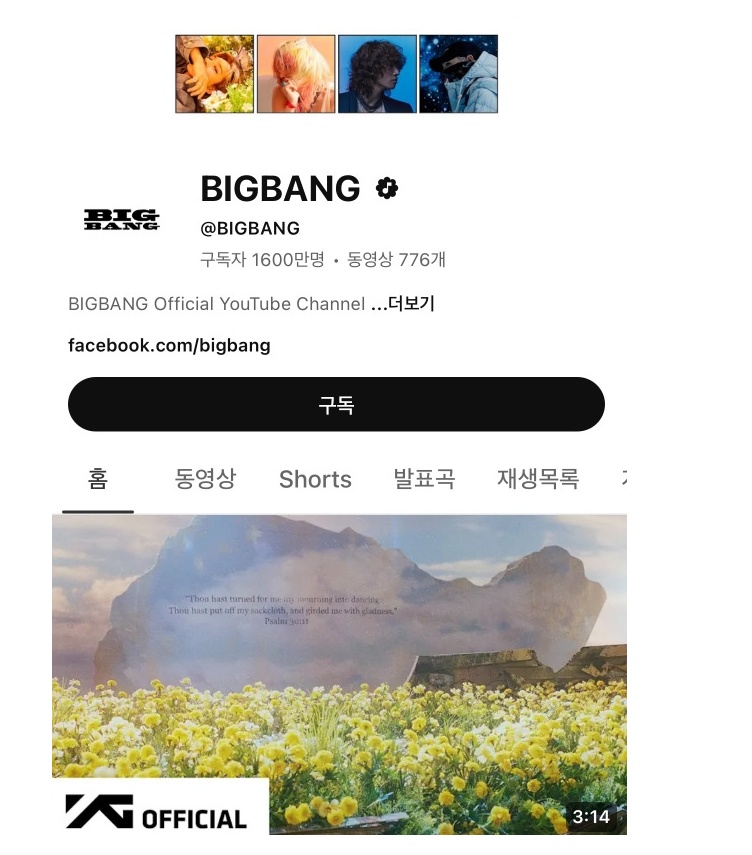This screenshot has height=855, width=752.
Task: Open third banner photo on blue background
Action: click(x=377, y=74)
